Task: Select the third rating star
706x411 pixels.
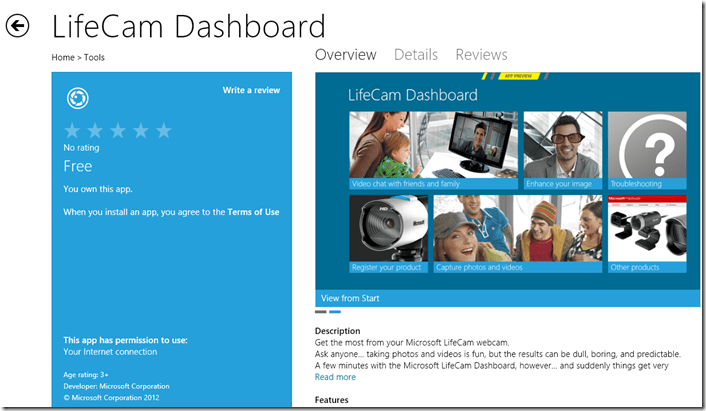Action: click(x=118, y=131)
